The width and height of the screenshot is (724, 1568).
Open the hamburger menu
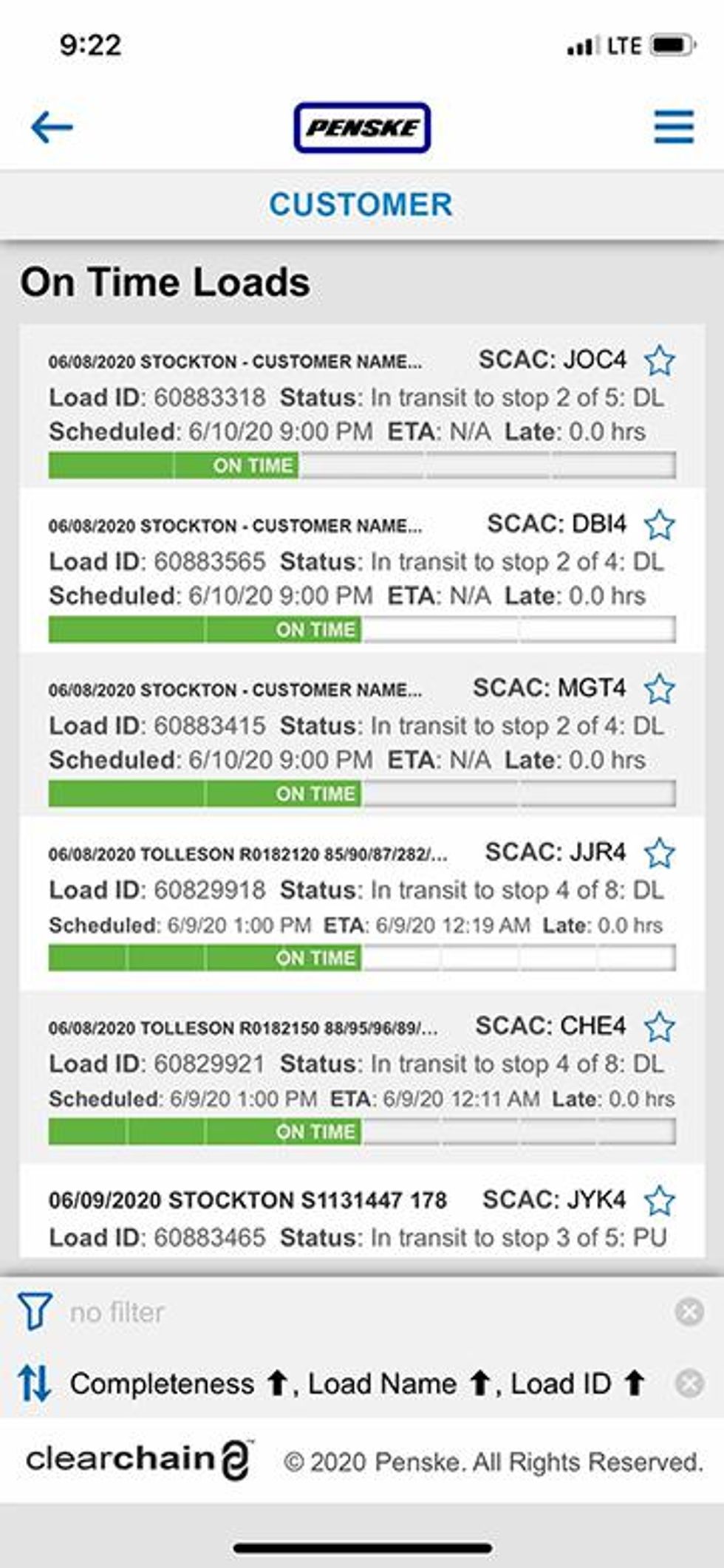pos(673,127)
